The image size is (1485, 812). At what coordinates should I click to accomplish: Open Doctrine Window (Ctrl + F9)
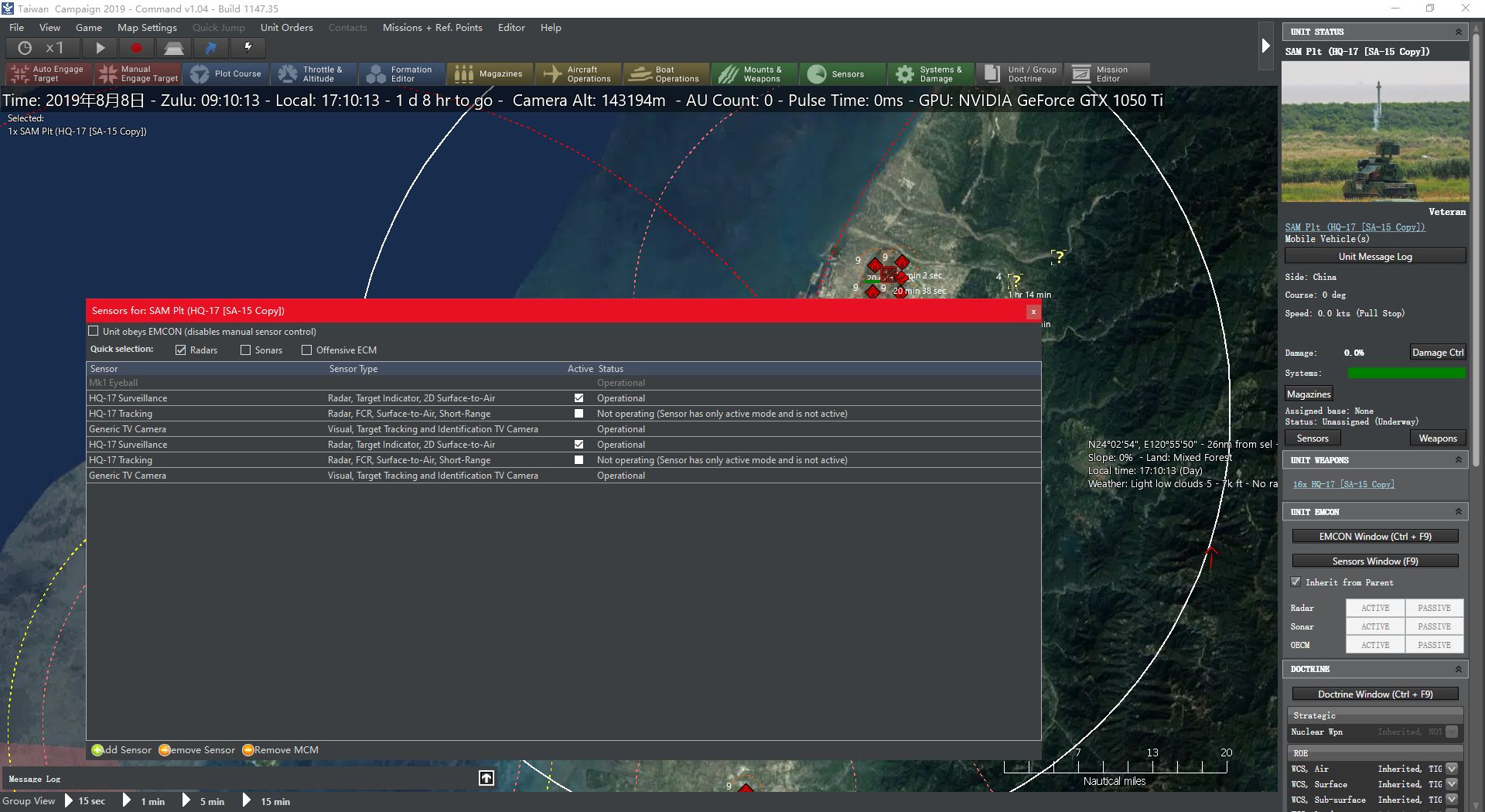coord(1375,694)
